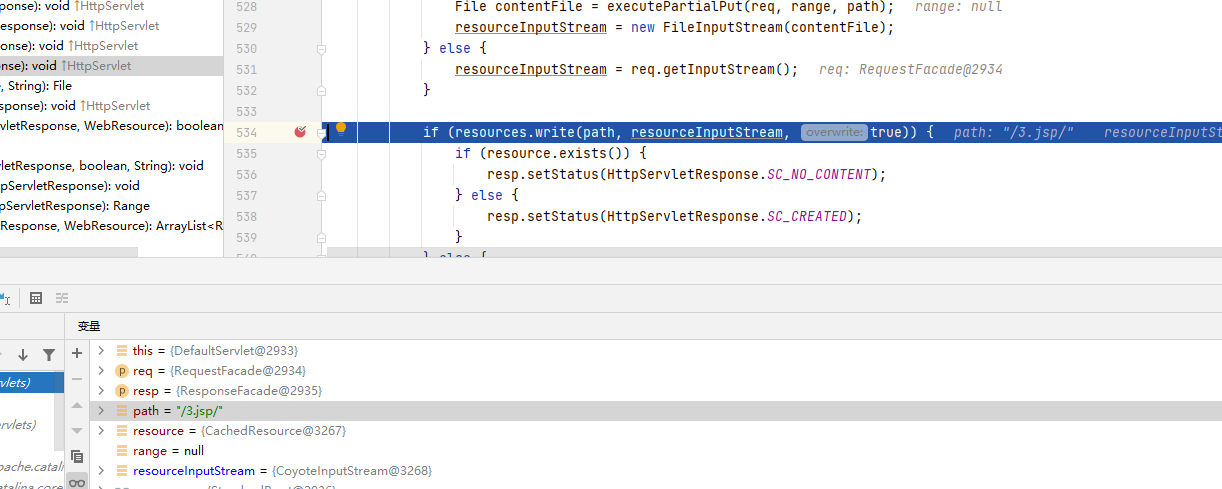Click the show watches glasses icon
The image size is (1222, 489).
click(77, 481)
